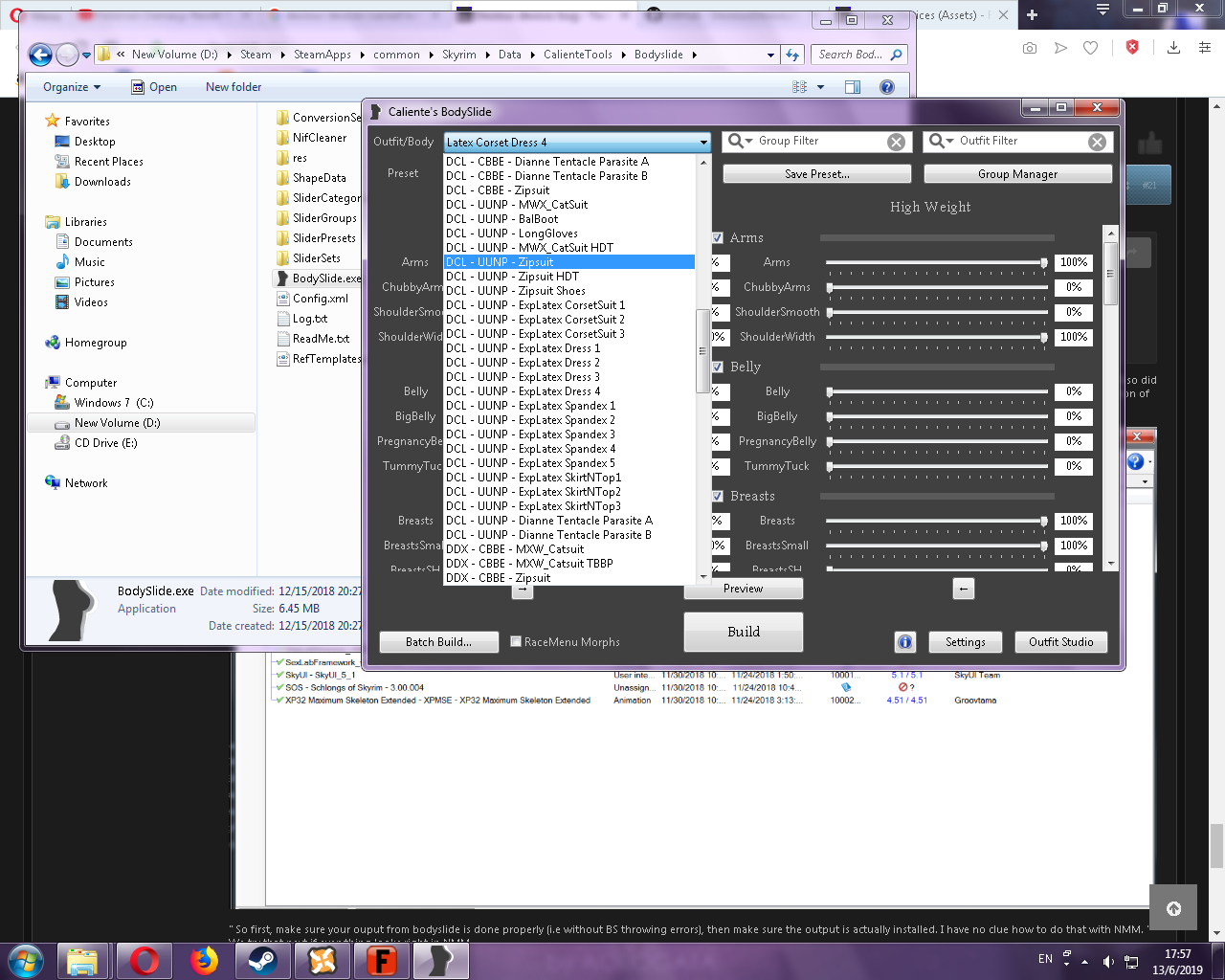Choose 'DCL - UUNP - Zipsuit Shoes' outfit
This screenshot has height=980, width=1225.
(x=569, y=291)
